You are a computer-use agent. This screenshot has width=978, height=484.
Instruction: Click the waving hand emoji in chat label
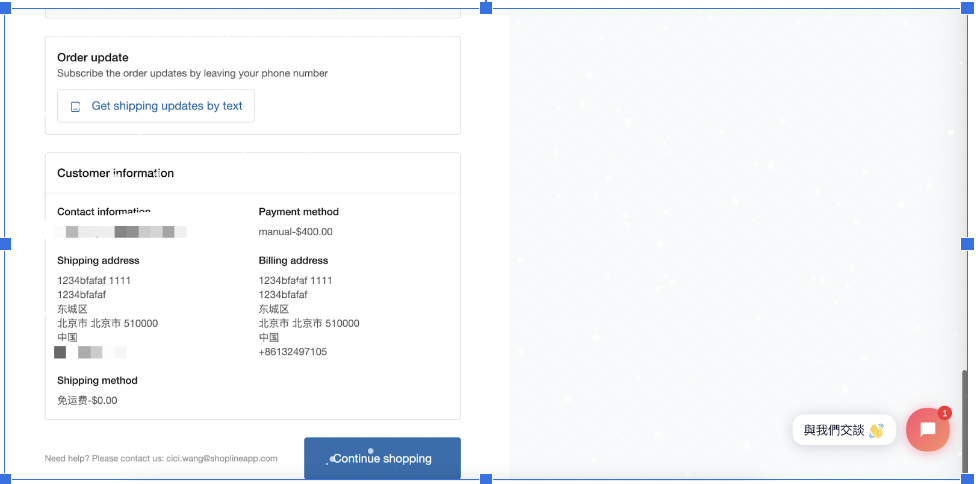tap(876, 431)
